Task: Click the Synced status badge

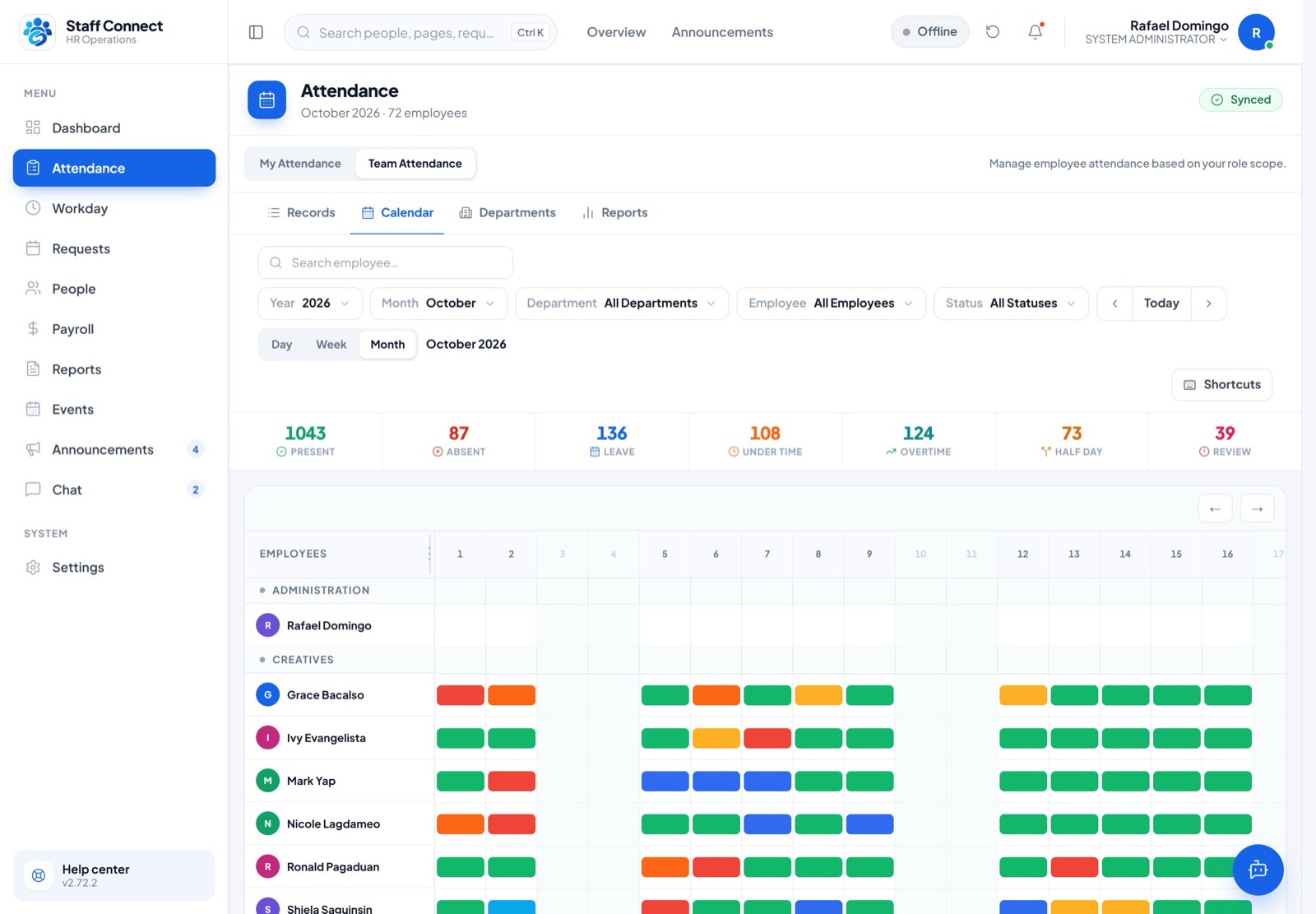Action: (x=1240, y=100)
